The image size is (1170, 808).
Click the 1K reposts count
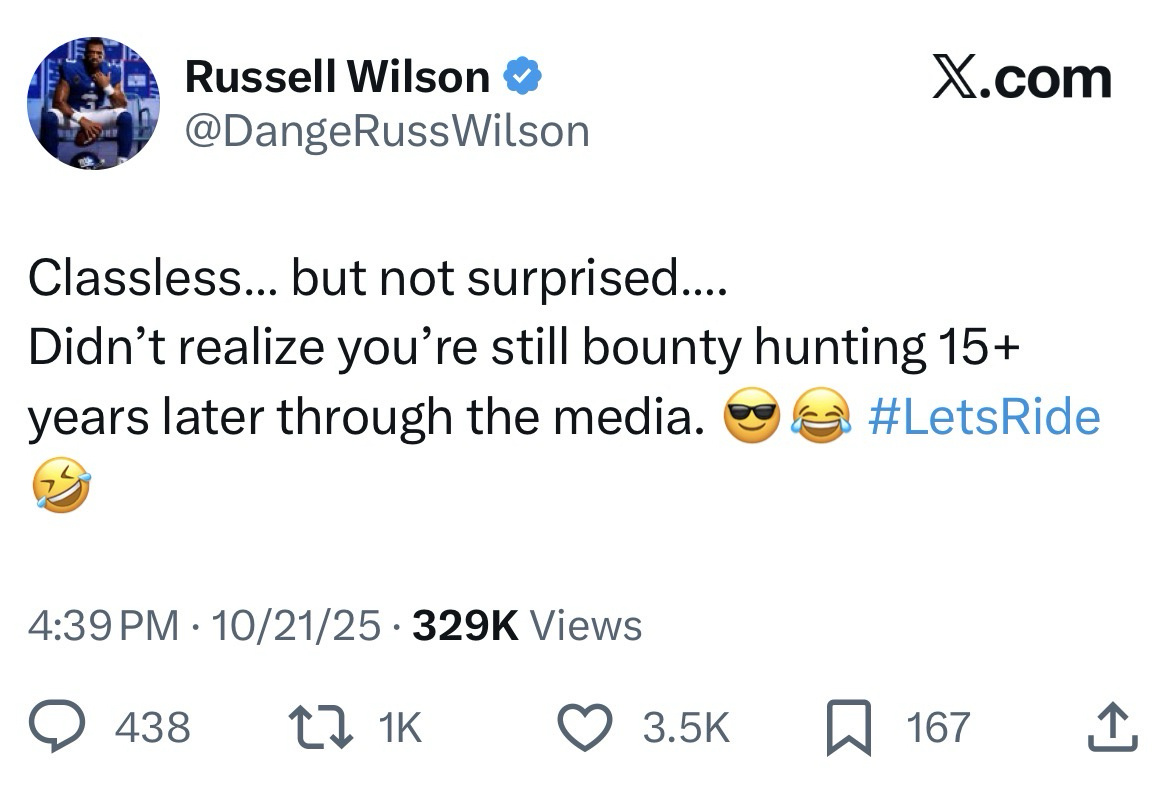coord(401,728)
